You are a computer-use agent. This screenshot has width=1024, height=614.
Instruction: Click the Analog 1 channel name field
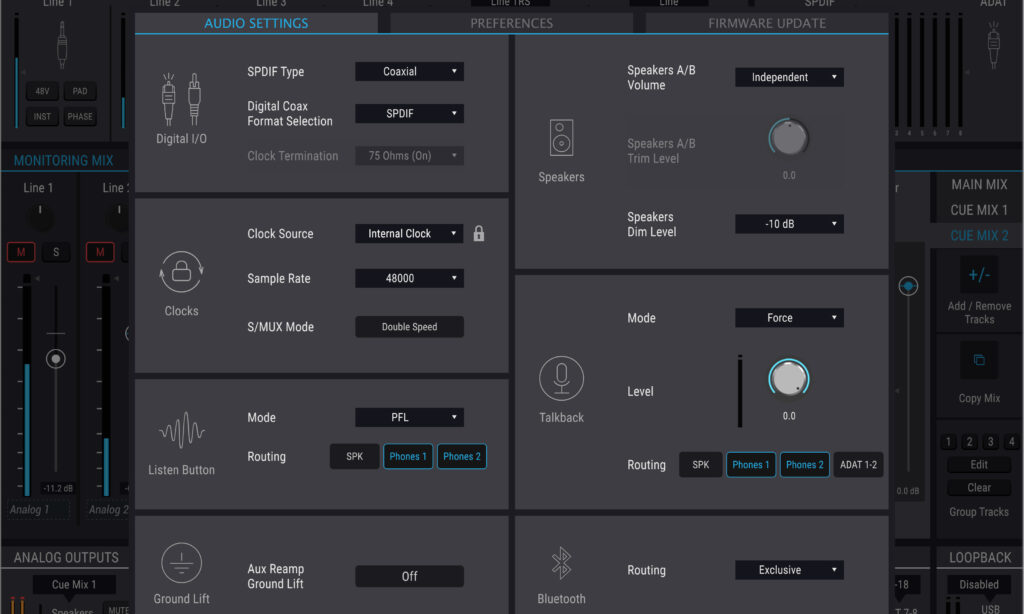38,509
